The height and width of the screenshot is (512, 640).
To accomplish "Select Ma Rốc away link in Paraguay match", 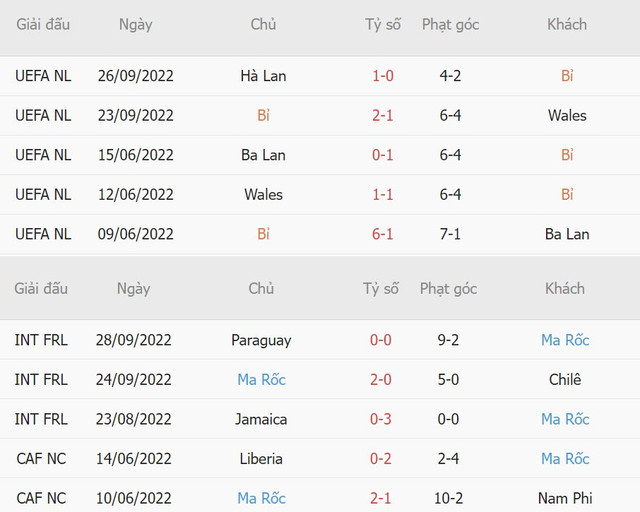I will (565, 340).
